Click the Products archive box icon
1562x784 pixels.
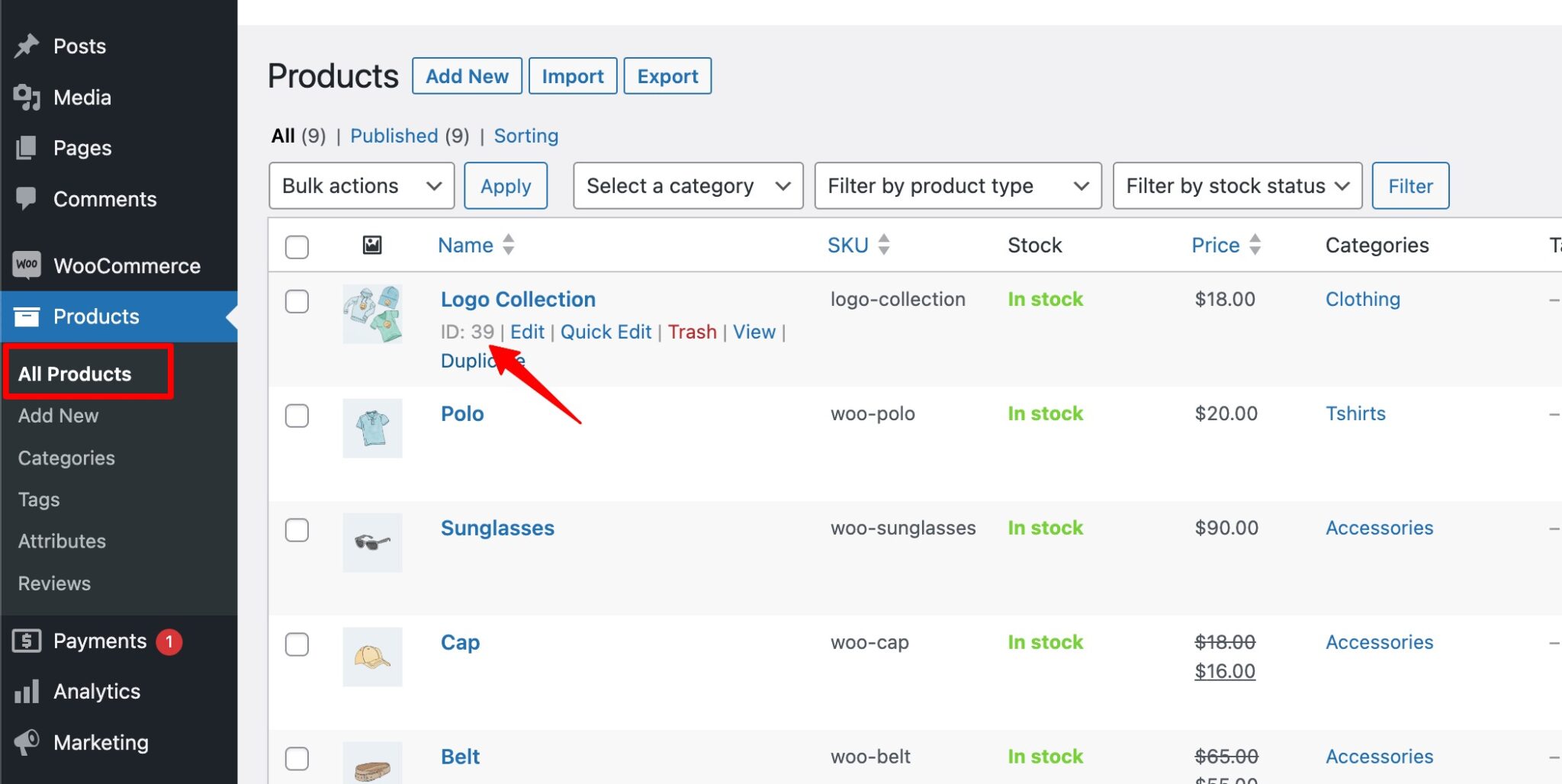[x=27, y=316]
